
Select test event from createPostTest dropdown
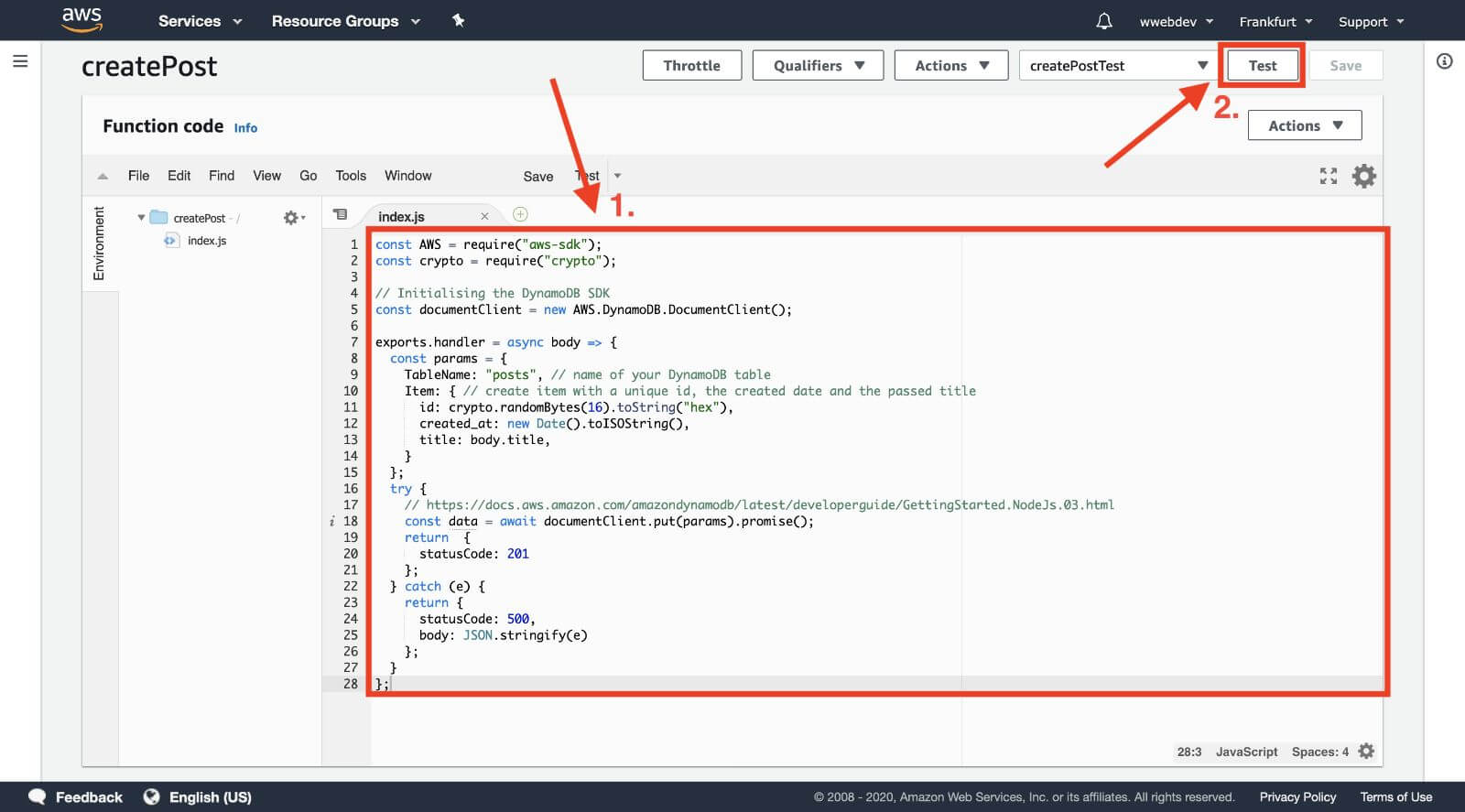(1117, 65)
